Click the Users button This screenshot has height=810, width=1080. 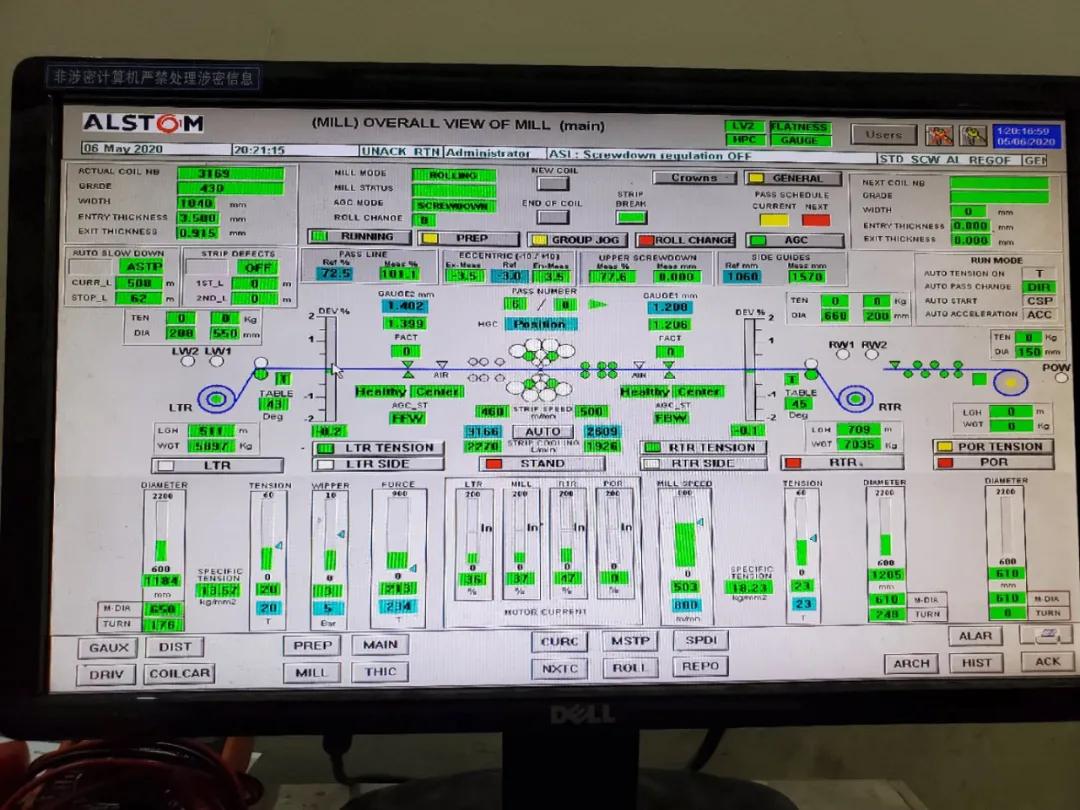click(x=884, y=135)
